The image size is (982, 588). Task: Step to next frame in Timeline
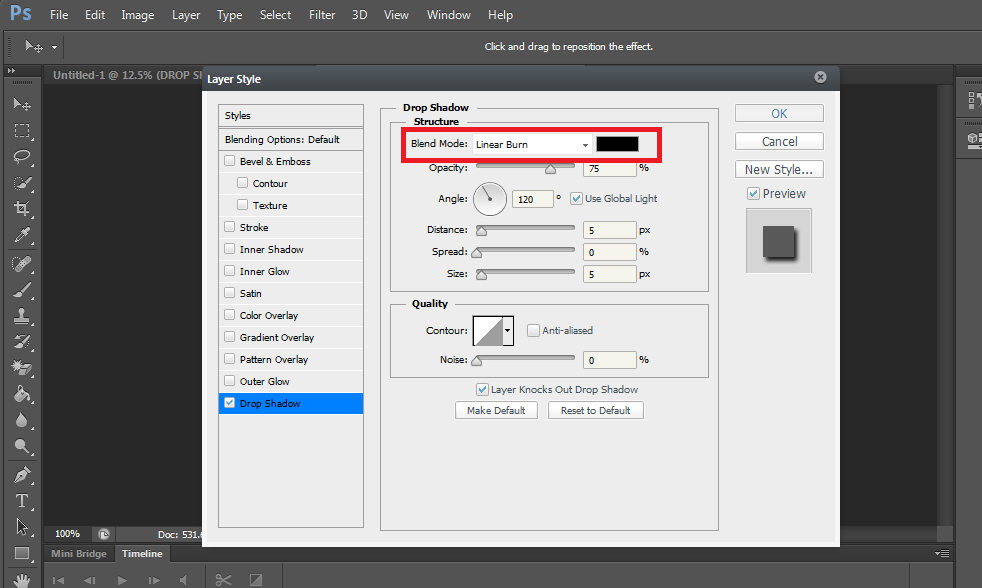point(153,580)
